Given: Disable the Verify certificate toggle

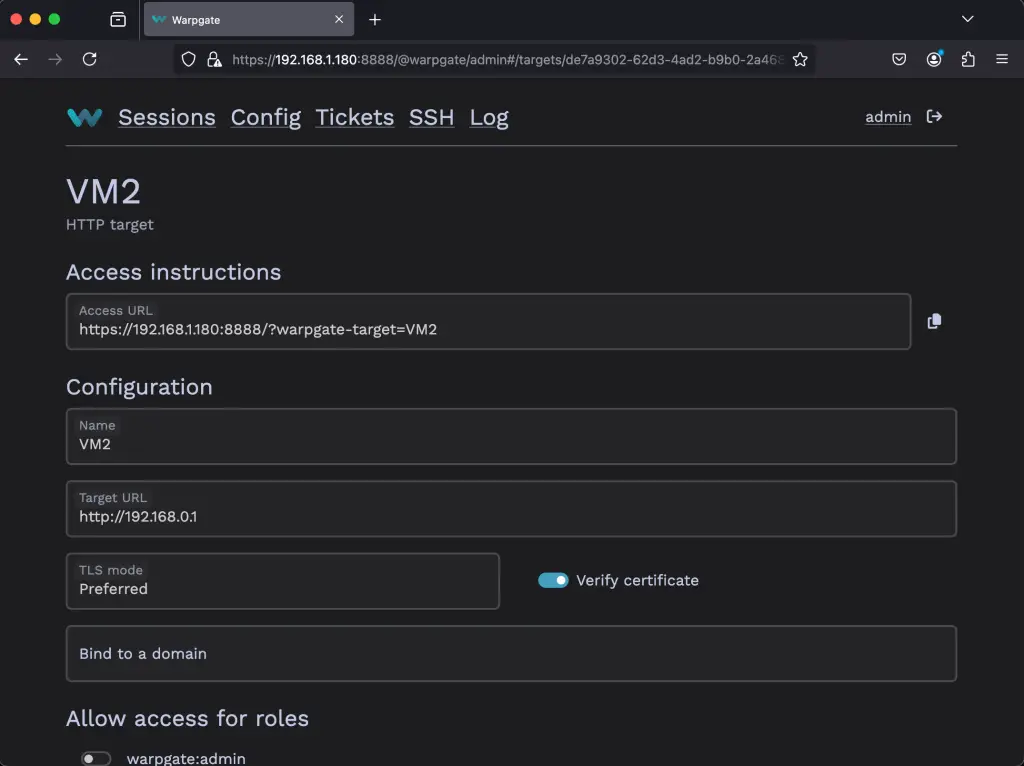Looking at the screenshot, I should (x=552, y=580).
